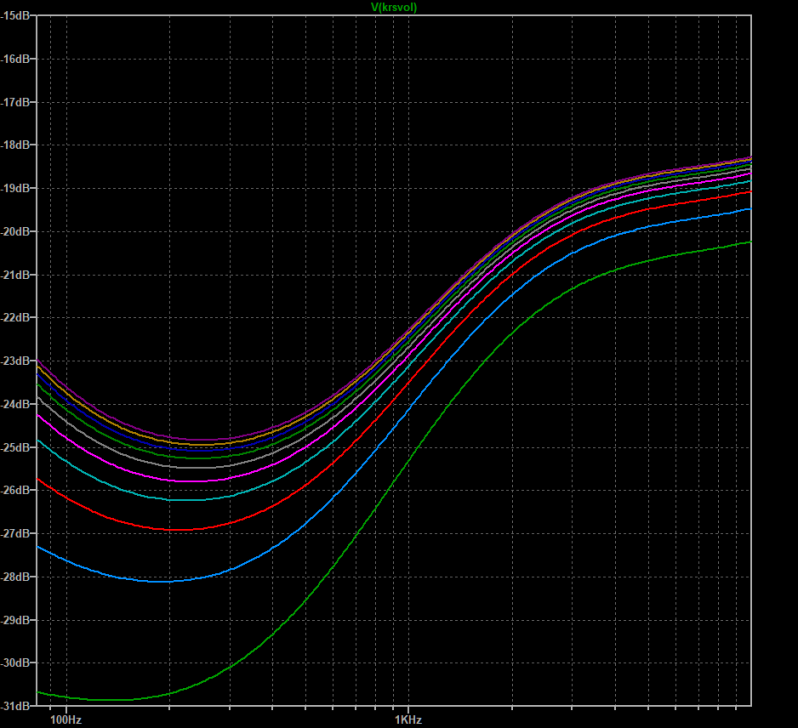Image resolution: width=798 pixels, height=728 pixels.
Task: Click the -28dB vertical axis label
Action: pyautogui.click(x=20, y=577)
